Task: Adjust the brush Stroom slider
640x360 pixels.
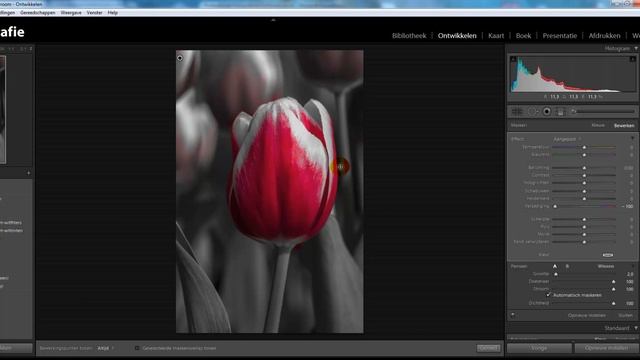Action: 613,289
